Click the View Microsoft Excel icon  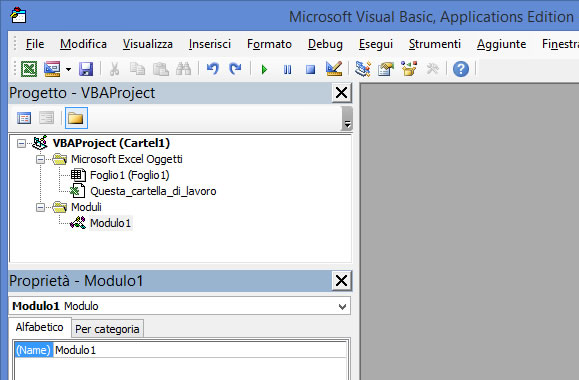(29, 69)
